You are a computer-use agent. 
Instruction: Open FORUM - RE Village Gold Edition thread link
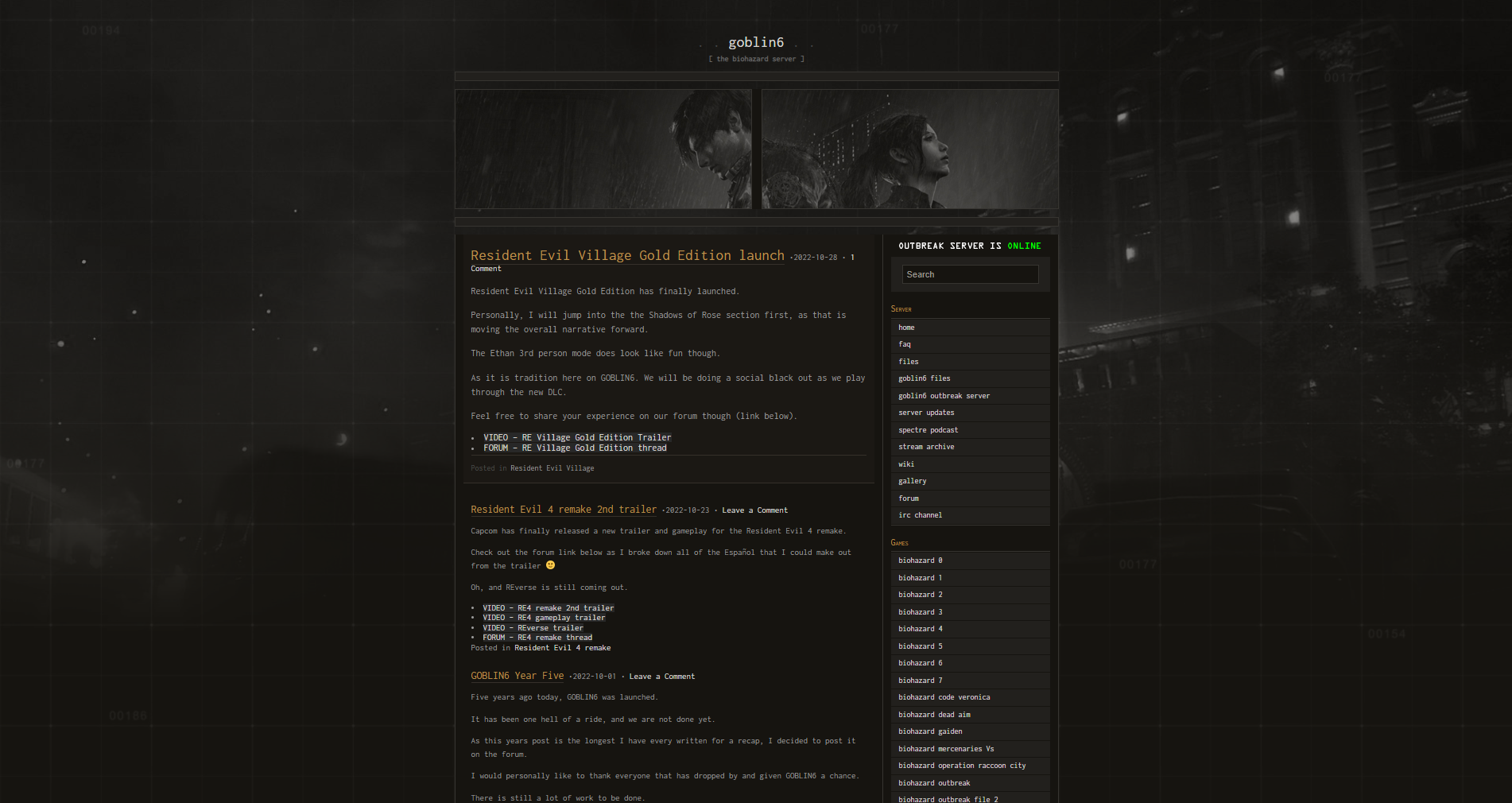pyautogui.click(x=575, y=448)
